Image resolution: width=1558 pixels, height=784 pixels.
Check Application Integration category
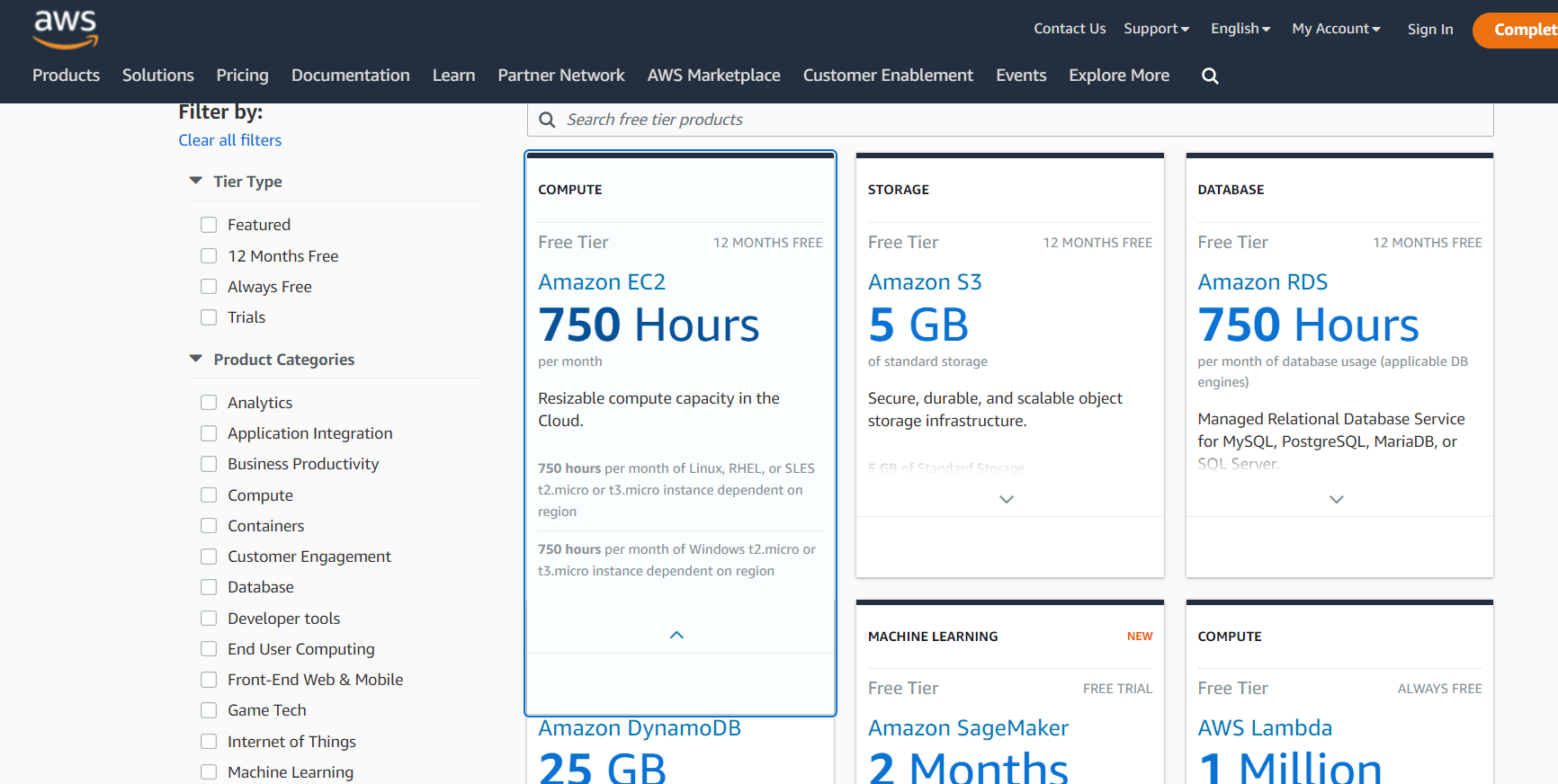click(x=209, y=433)
